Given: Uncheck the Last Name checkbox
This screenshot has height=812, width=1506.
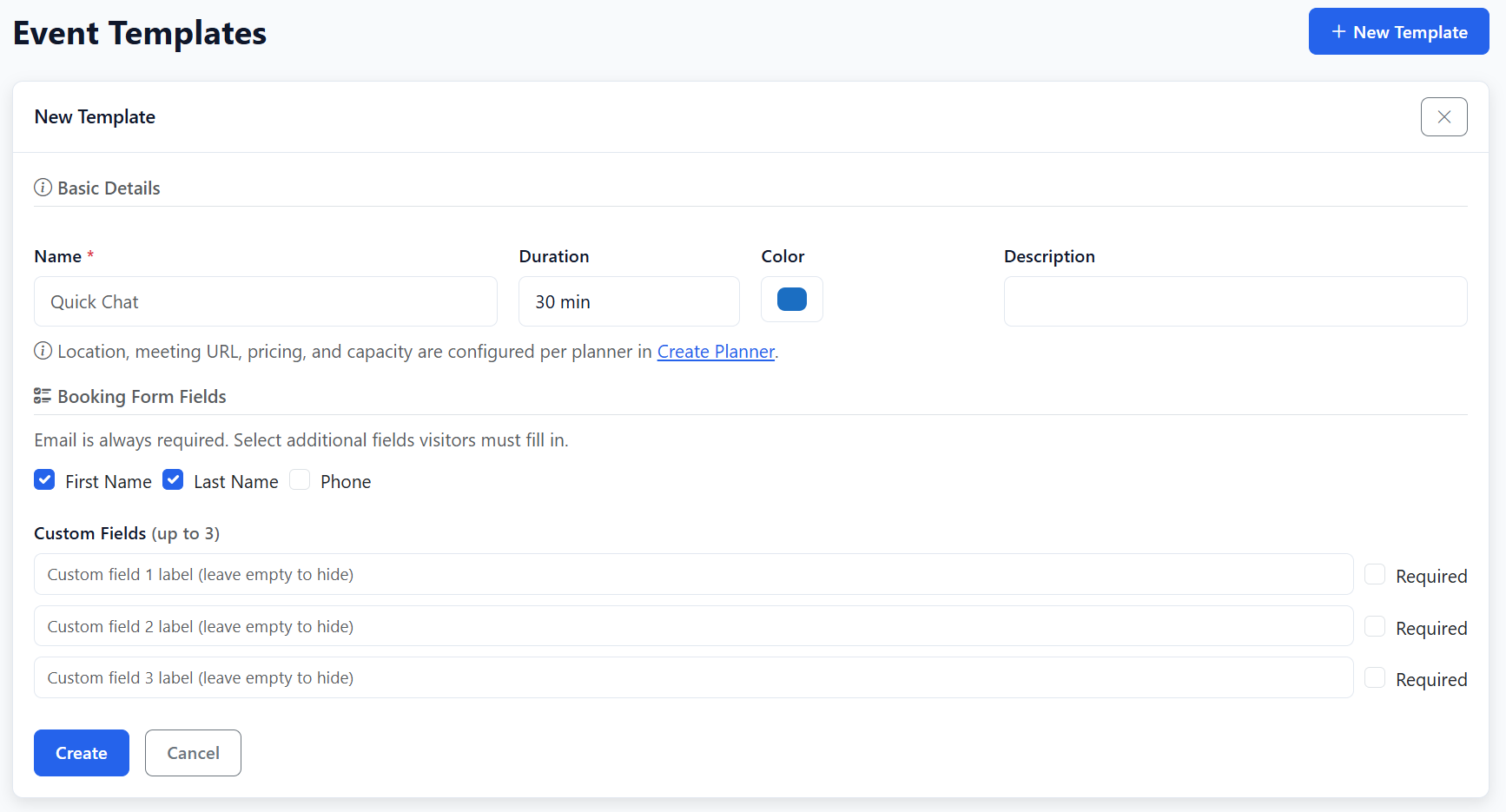Looking at the screenshot, I should [173, 479].
